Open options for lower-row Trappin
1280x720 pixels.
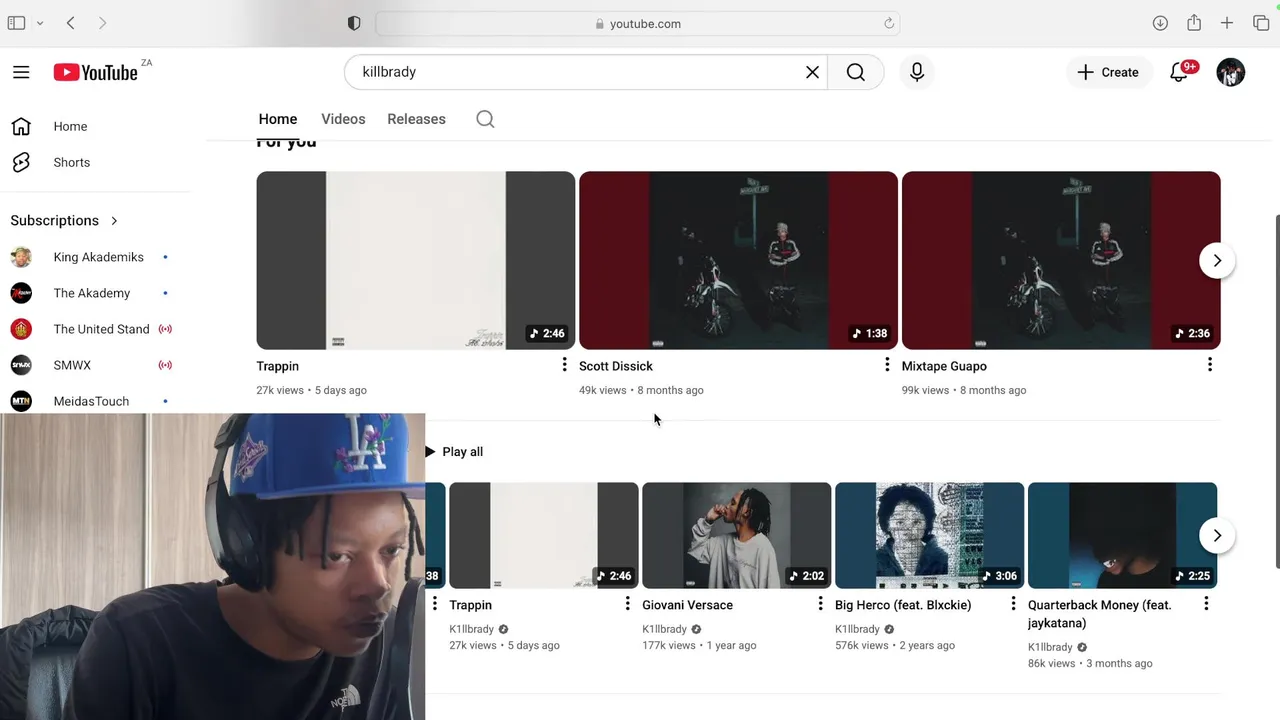click(x=627, y=604)
